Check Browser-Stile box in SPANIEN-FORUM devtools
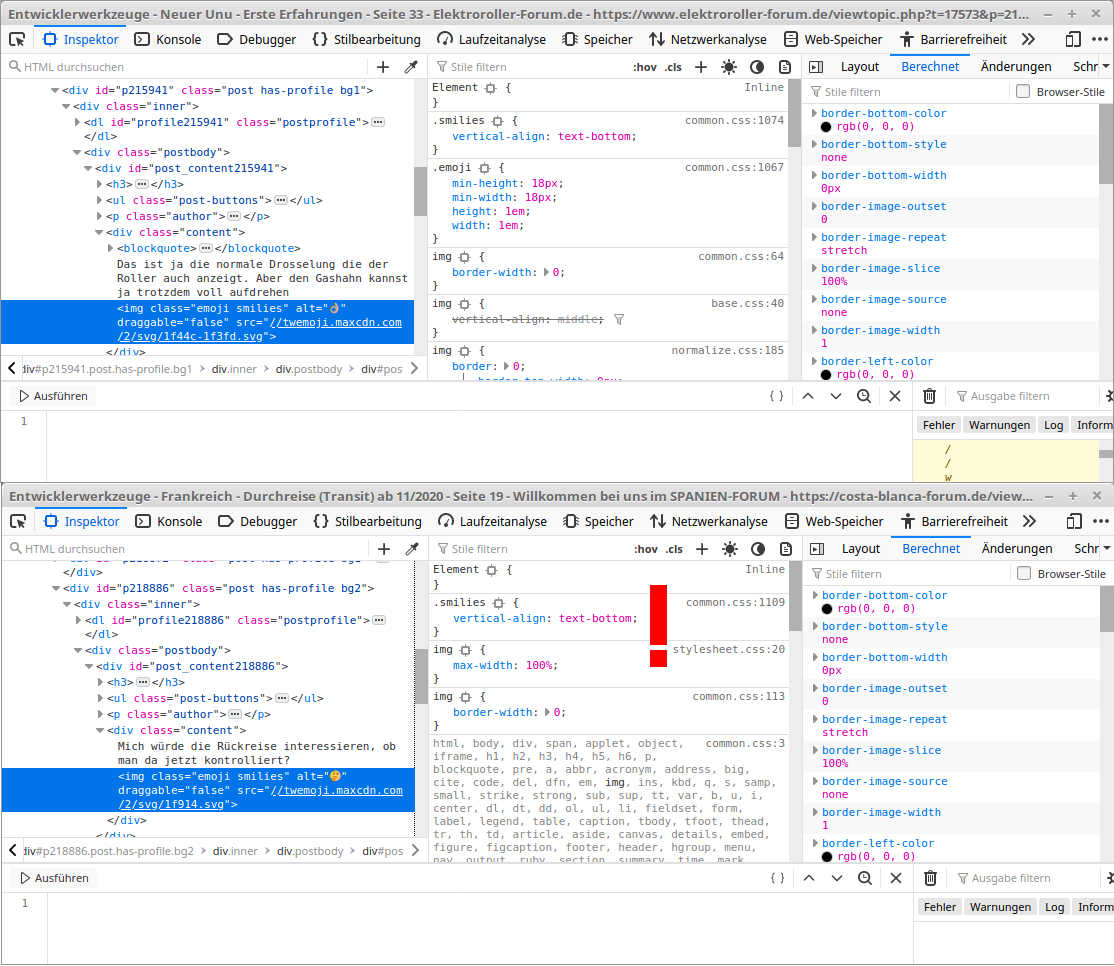Screen dimensions: 1114x966 coord(1023,574)
